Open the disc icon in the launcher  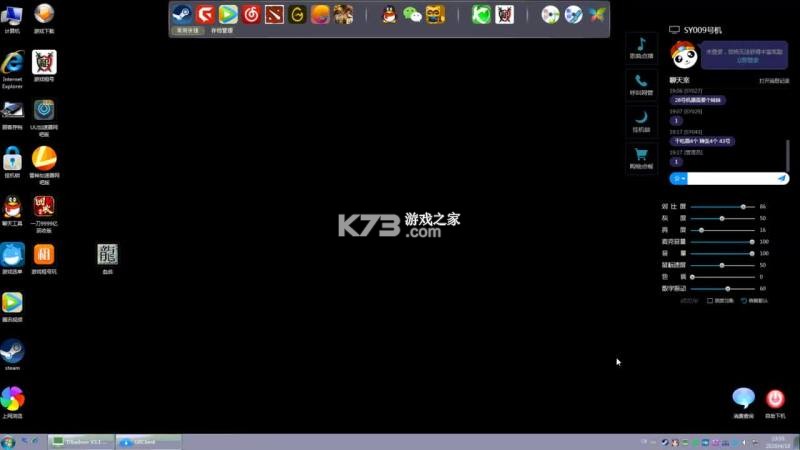[550, 15]
